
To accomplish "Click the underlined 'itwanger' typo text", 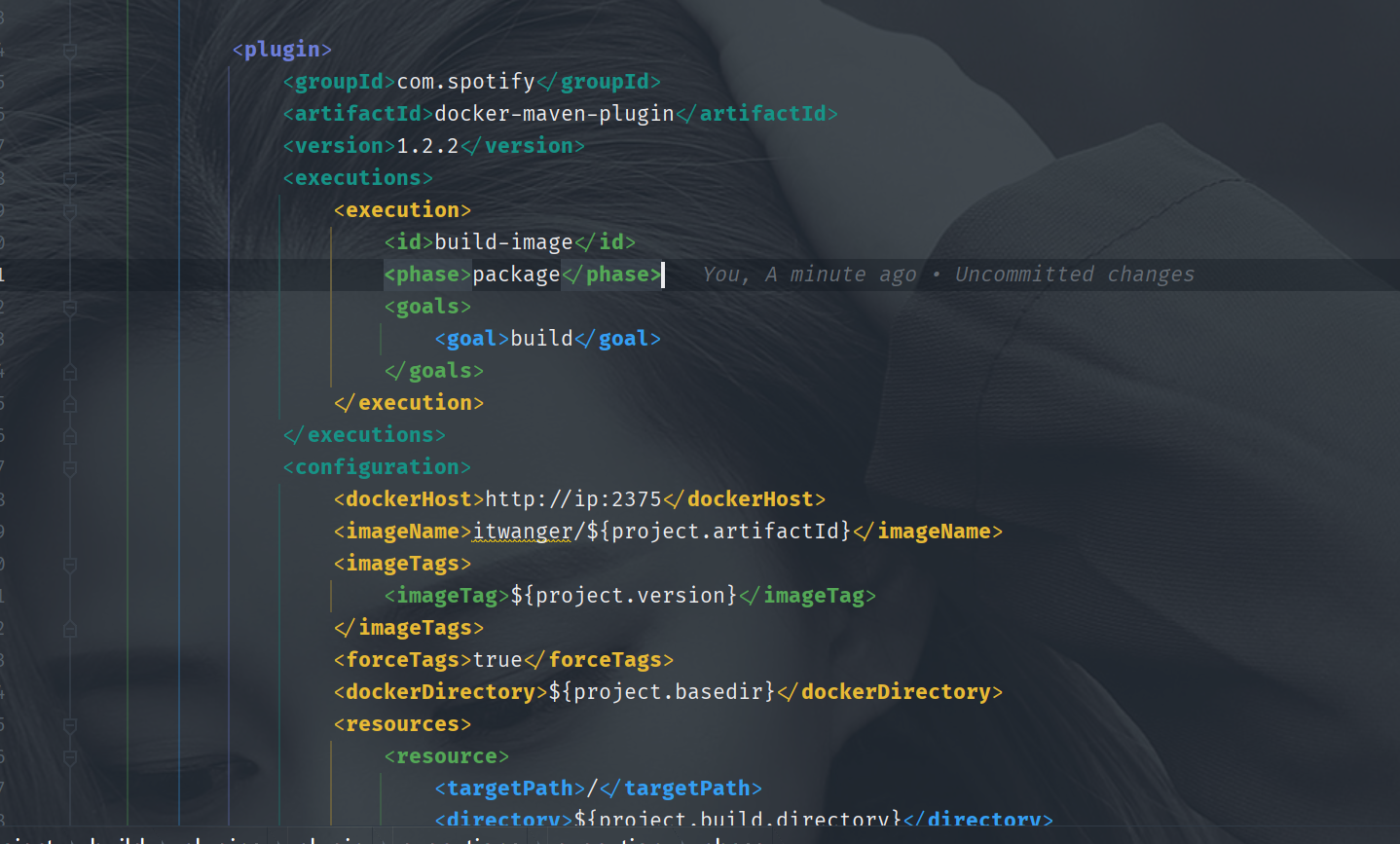I will (522, 532).
